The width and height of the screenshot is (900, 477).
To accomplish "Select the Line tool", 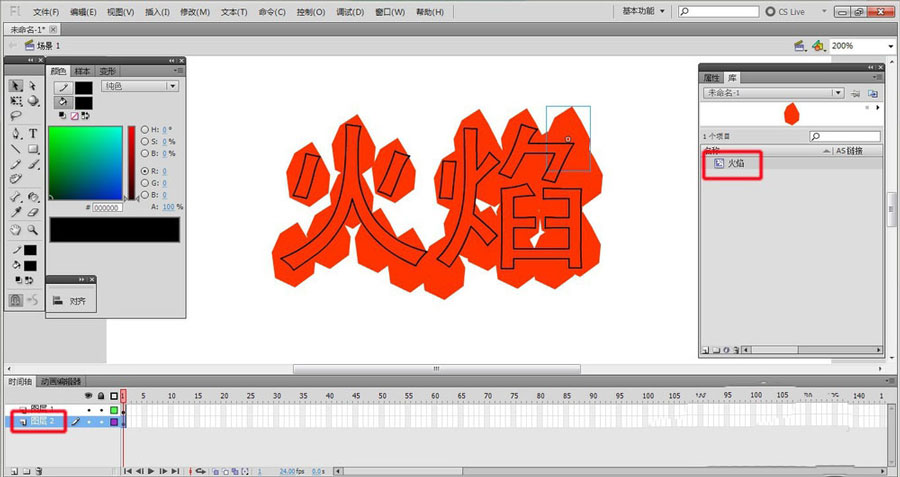I will (x=17, y=149).
